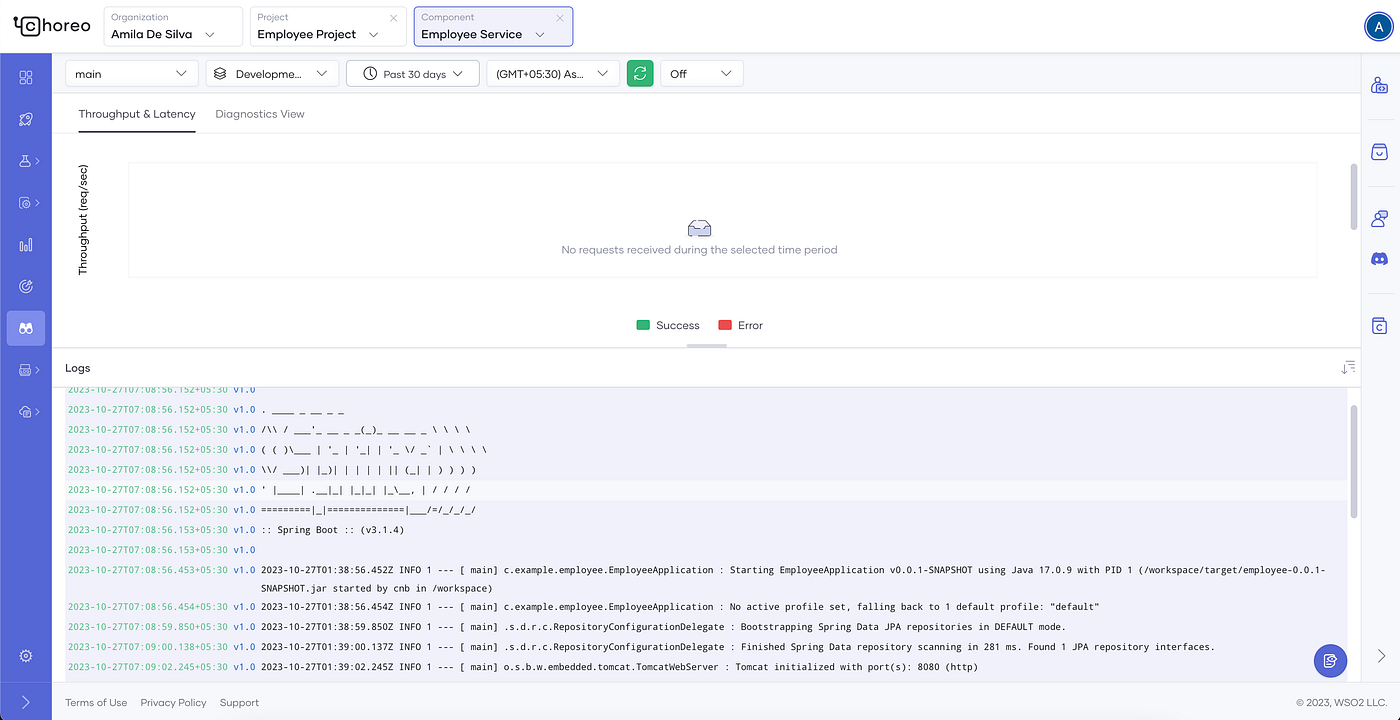Open the Privacy Policy link in the footer

click(173, 702)
